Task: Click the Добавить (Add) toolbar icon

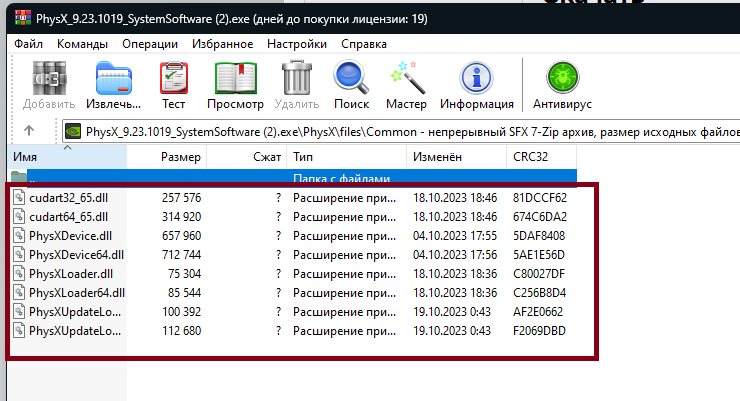Action: pyautogui.click(x=49, y=78)
